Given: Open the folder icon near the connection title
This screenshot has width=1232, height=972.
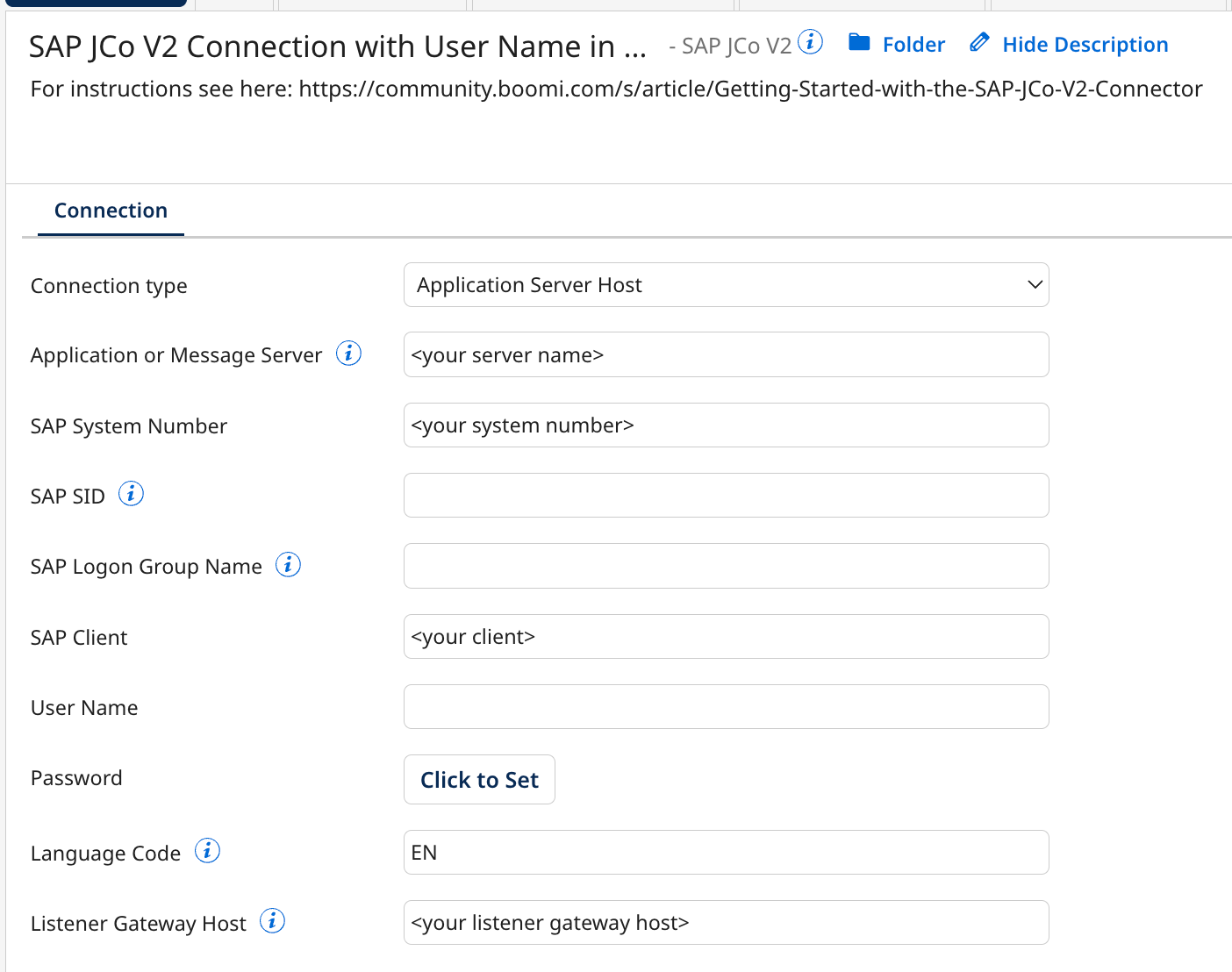Looking at the screenshot, I should [861, 42].
